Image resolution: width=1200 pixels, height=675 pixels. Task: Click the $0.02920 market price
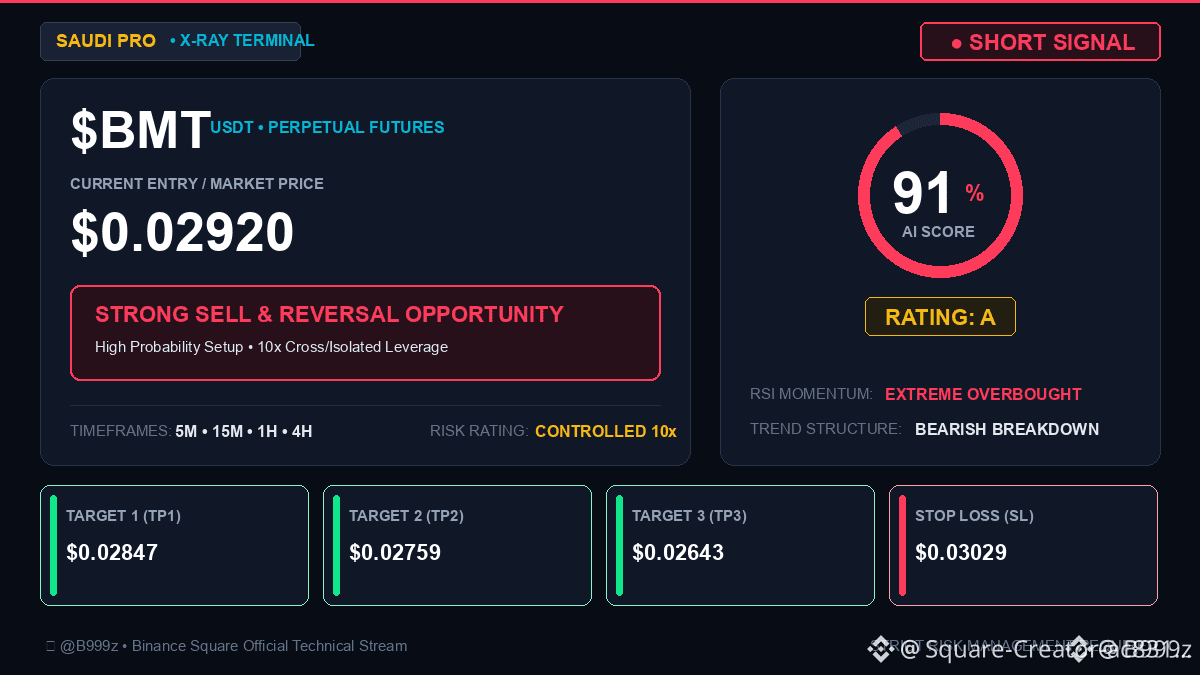pos(182,232)
